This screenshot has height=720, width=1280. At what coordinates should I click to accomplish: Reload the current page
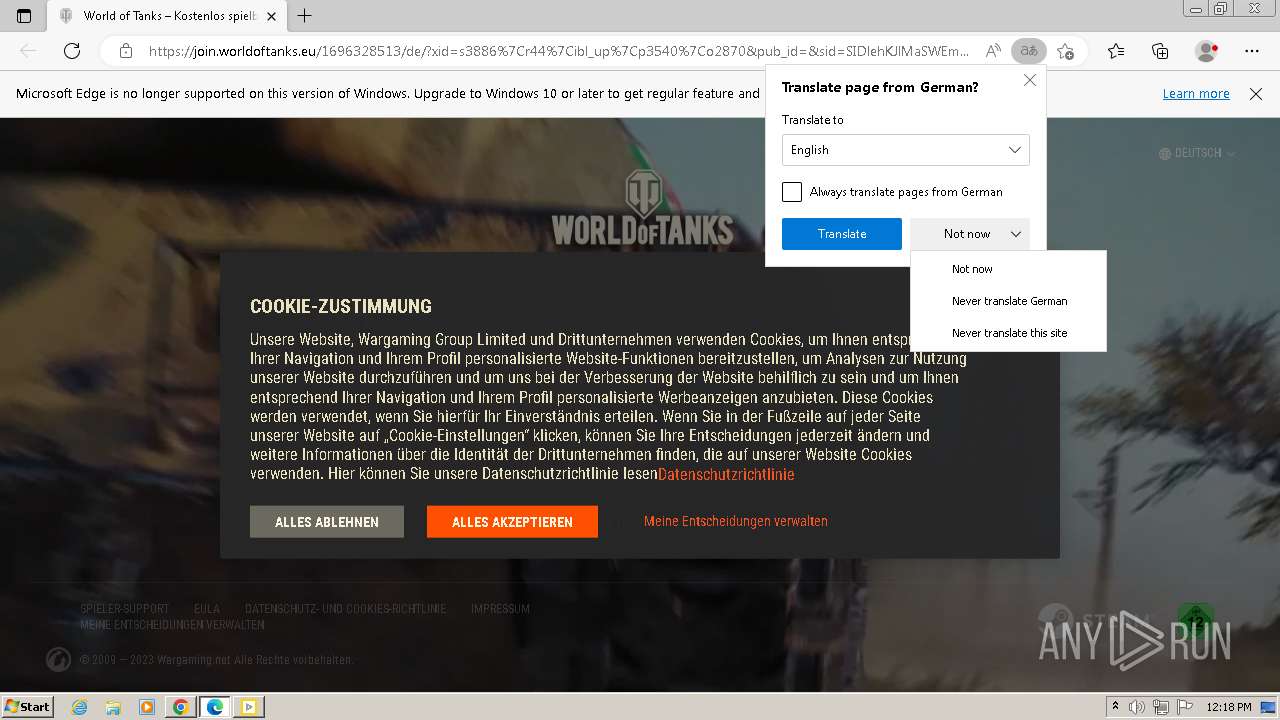[x=72, y=51]
